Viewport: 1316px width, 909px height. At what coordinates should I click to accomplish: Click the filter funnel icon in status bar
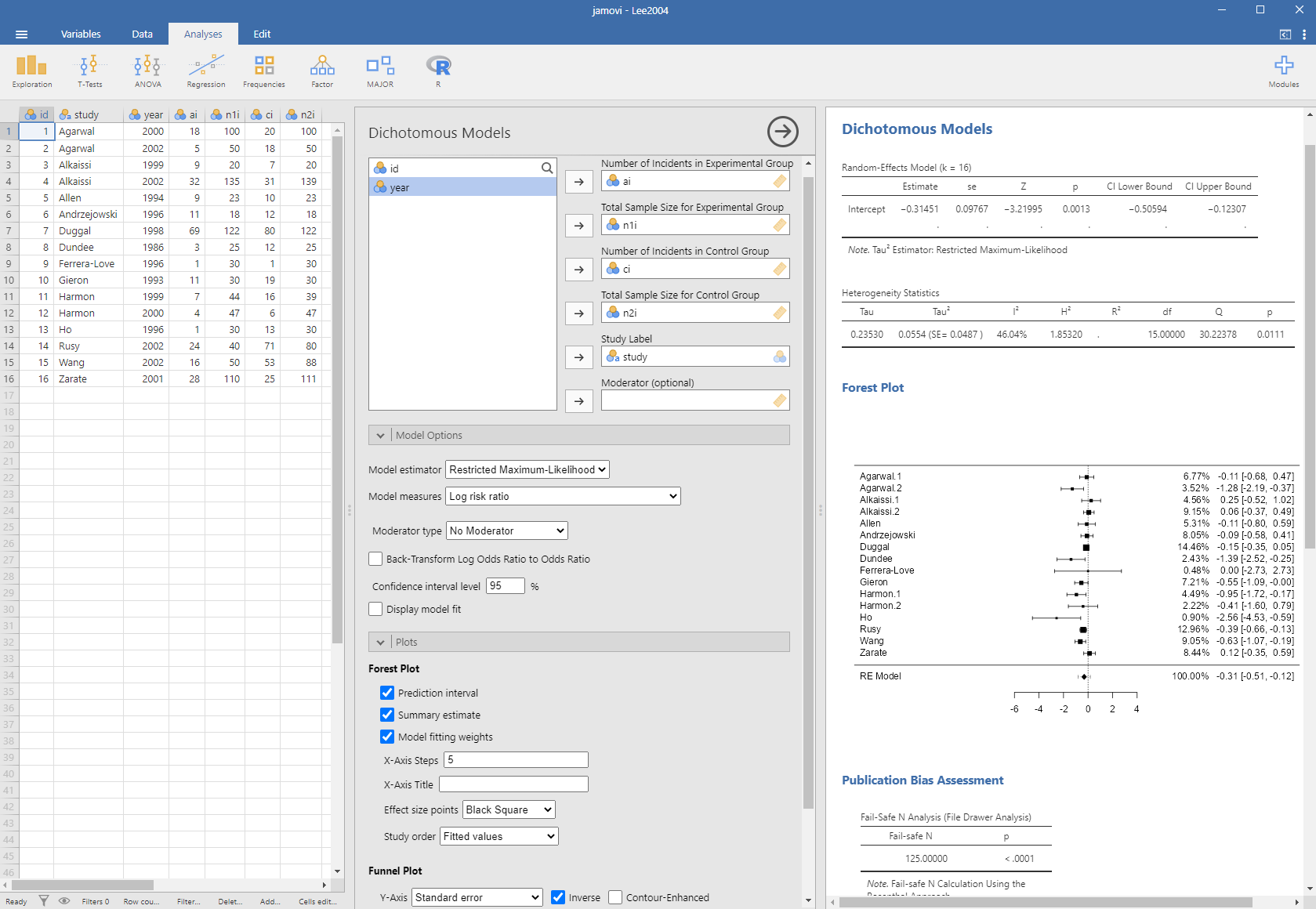44,901
